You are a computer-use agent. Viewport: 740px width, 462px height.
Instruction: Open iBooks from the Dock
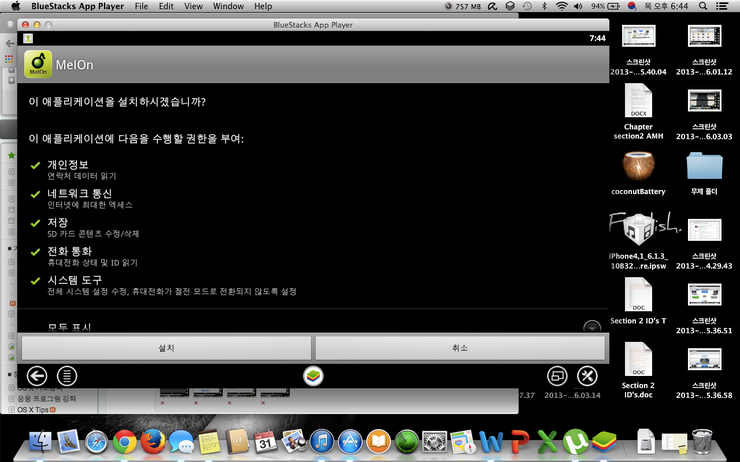pos(378,443)
